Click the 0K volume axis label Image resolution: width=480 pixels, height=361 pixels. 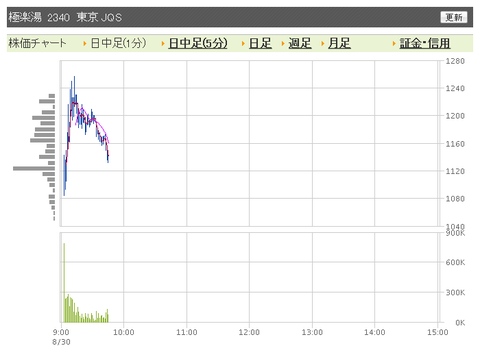pos(460,323)
